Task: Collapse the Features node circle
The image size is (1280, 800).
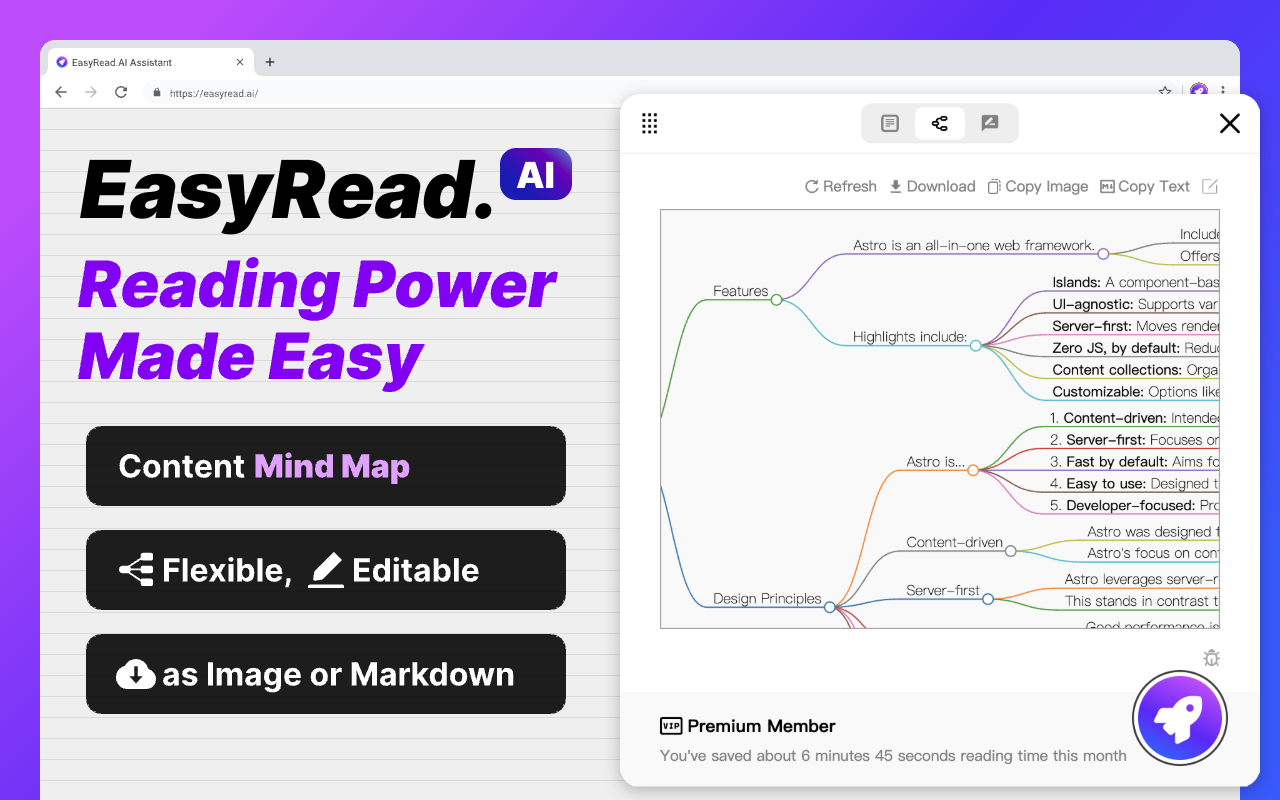Action: click(776, 299)
